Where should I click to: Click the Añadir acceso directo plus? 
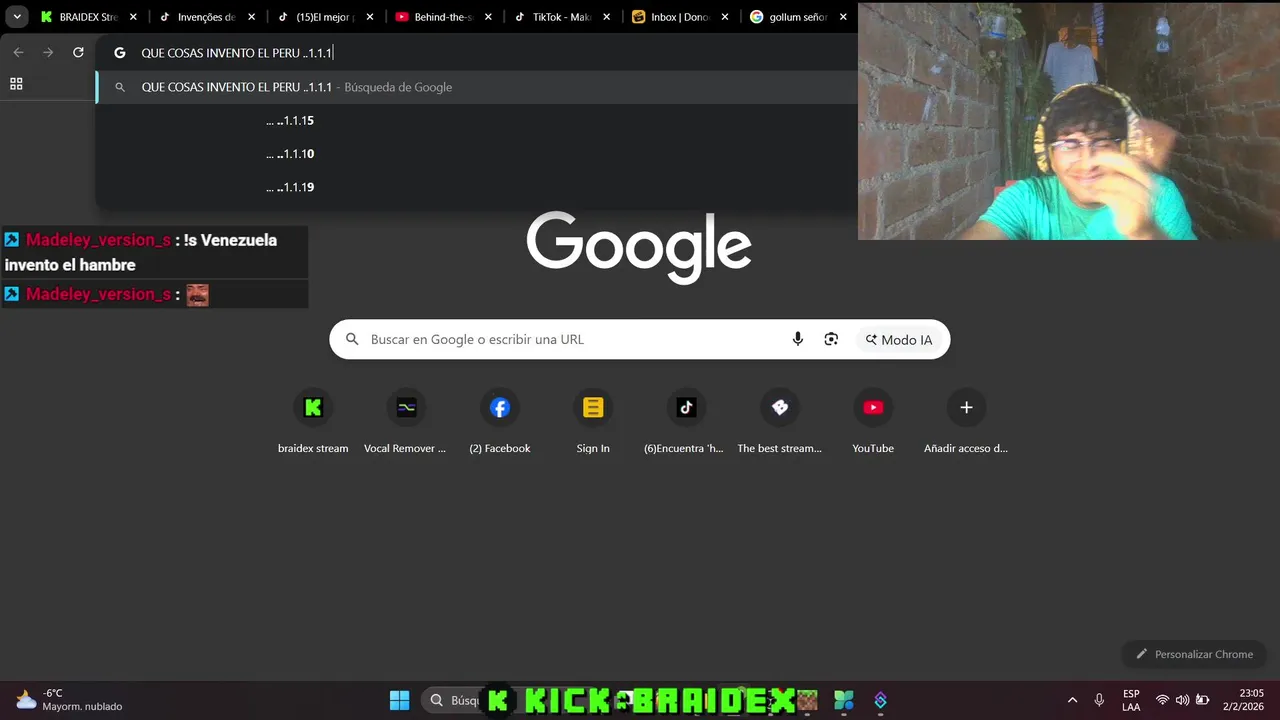966,408
